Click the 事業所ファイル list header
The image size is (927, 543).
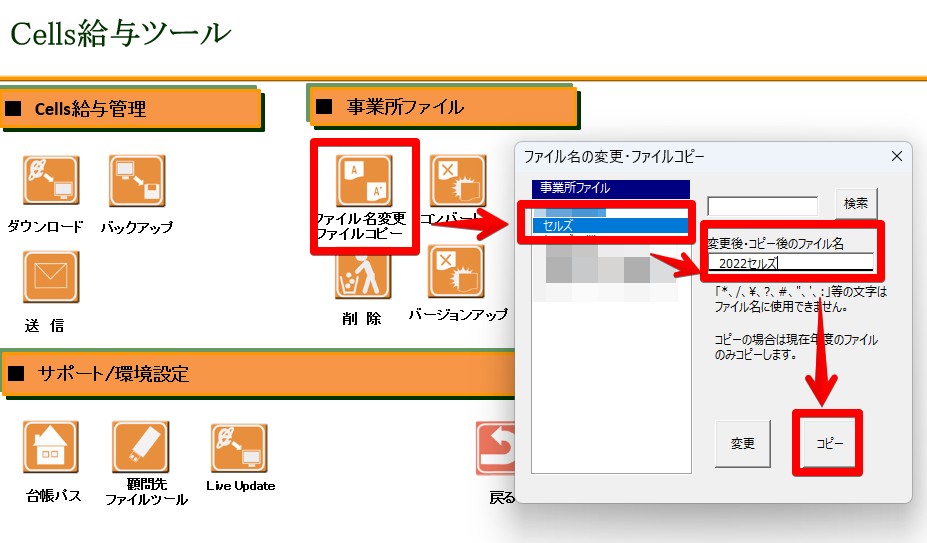click(x=610, y=188)
